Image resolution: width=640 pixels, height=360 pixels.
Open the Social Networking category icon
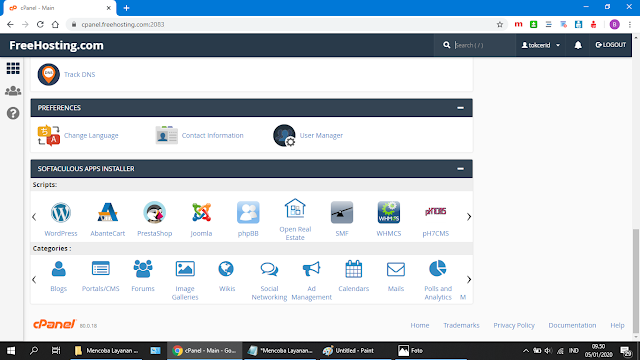[269, 269]
